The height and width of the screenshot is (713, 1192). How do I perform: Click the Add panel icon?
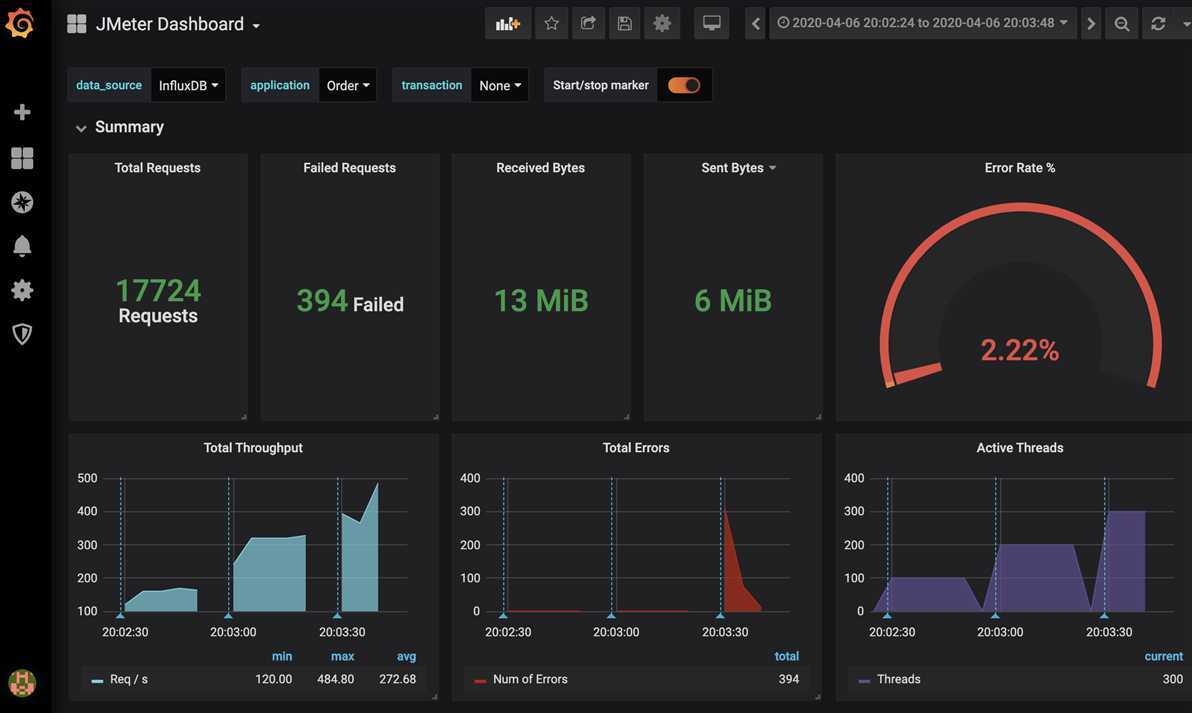click(508, 24)
